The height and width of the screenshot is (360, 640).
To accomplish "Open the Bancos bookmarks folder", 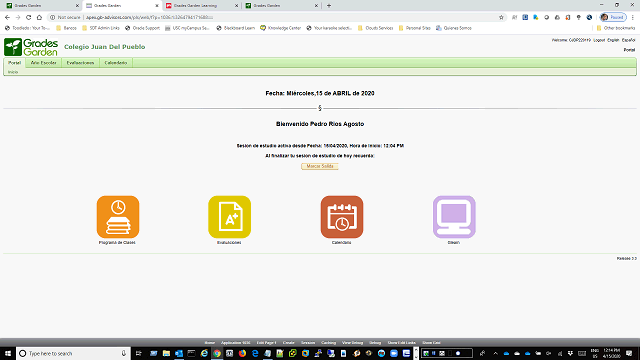I will coord(66,28).
